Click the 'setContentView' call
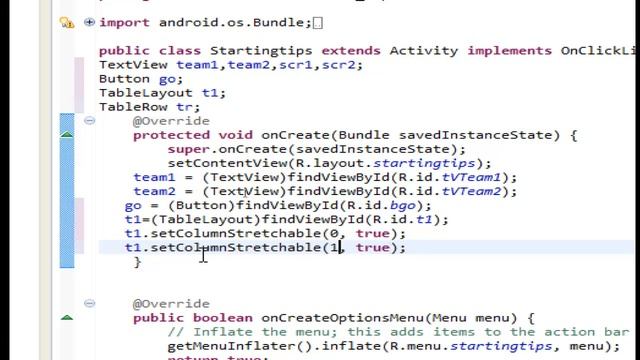The width and height of the screenshot is (640, 360). point(227,164)
